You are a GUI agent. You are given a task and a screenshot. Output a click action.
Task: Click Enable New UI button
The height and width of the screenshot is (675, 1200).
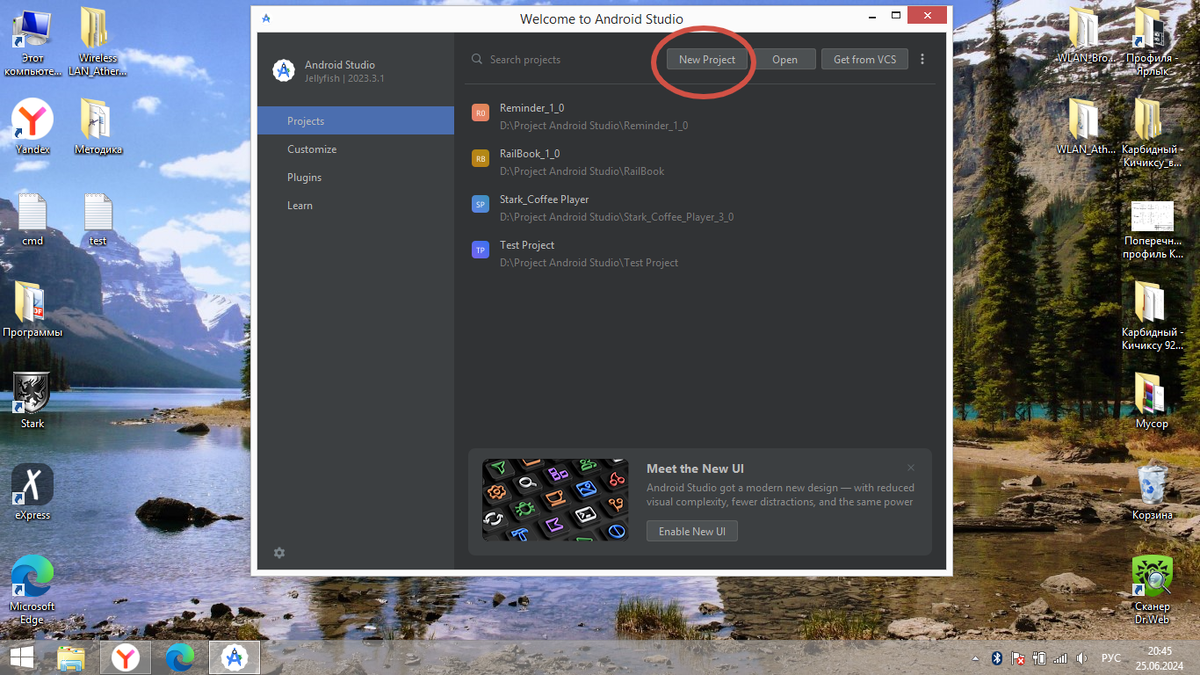pyautogui.click(x=692, y=531)
